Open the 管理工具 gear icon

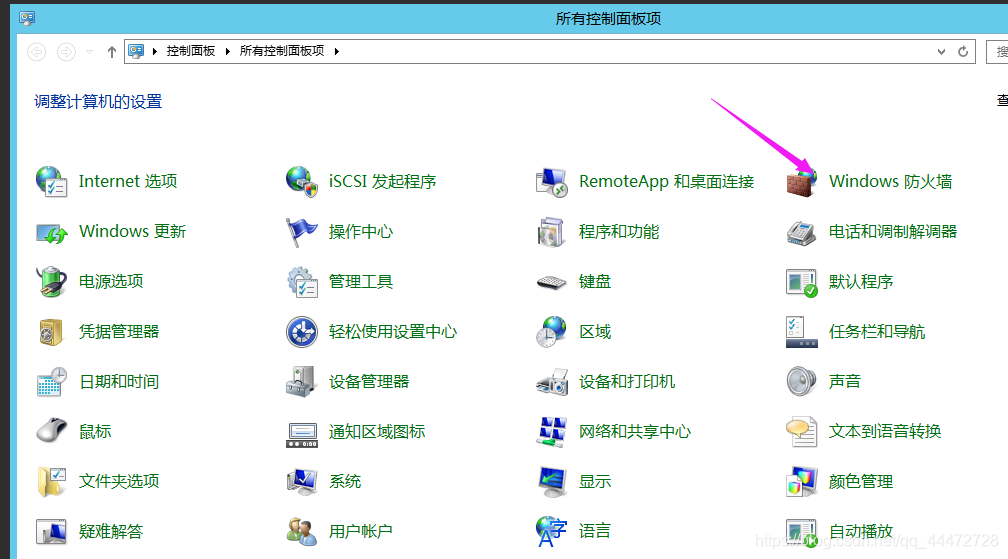[x=302, y=282]
